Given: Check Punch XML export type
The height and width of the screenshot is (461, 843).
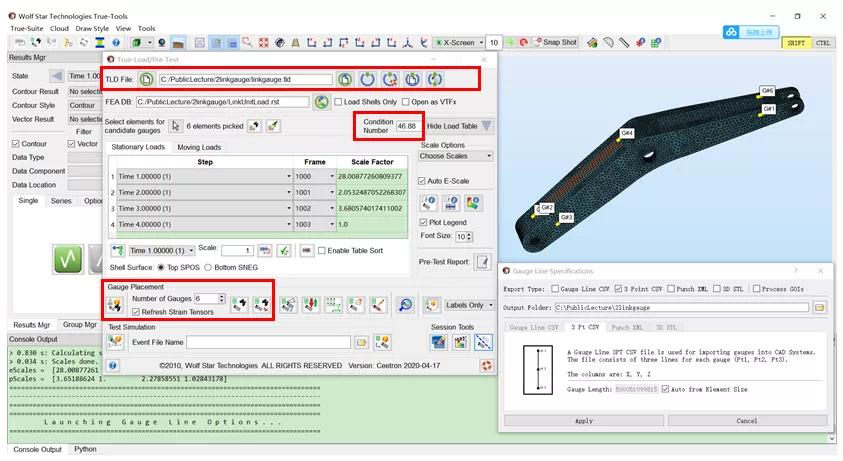Looking at the screenshot, I should coord(671,289).
